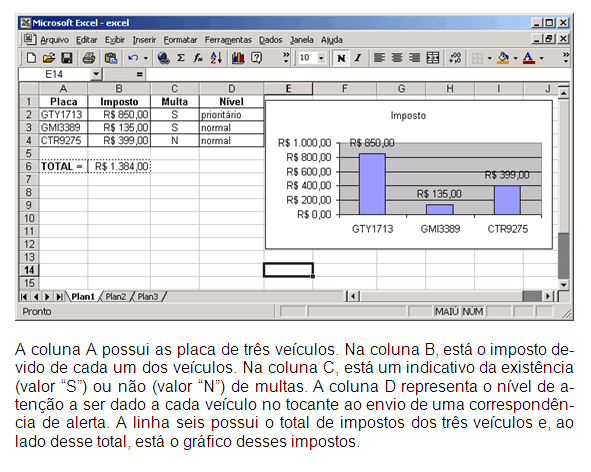Viewport: 591px width, 472px height.
Task: Switch to the Plan2 sheet tab
Action: click(115, 297)
